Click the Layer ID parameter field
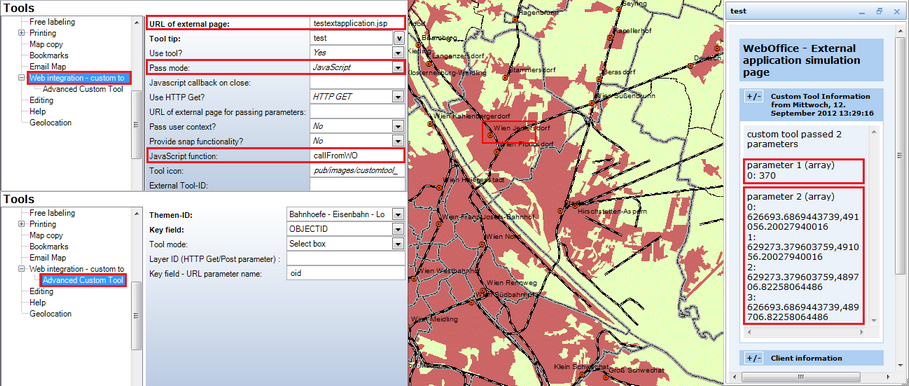 click(346, 258)
